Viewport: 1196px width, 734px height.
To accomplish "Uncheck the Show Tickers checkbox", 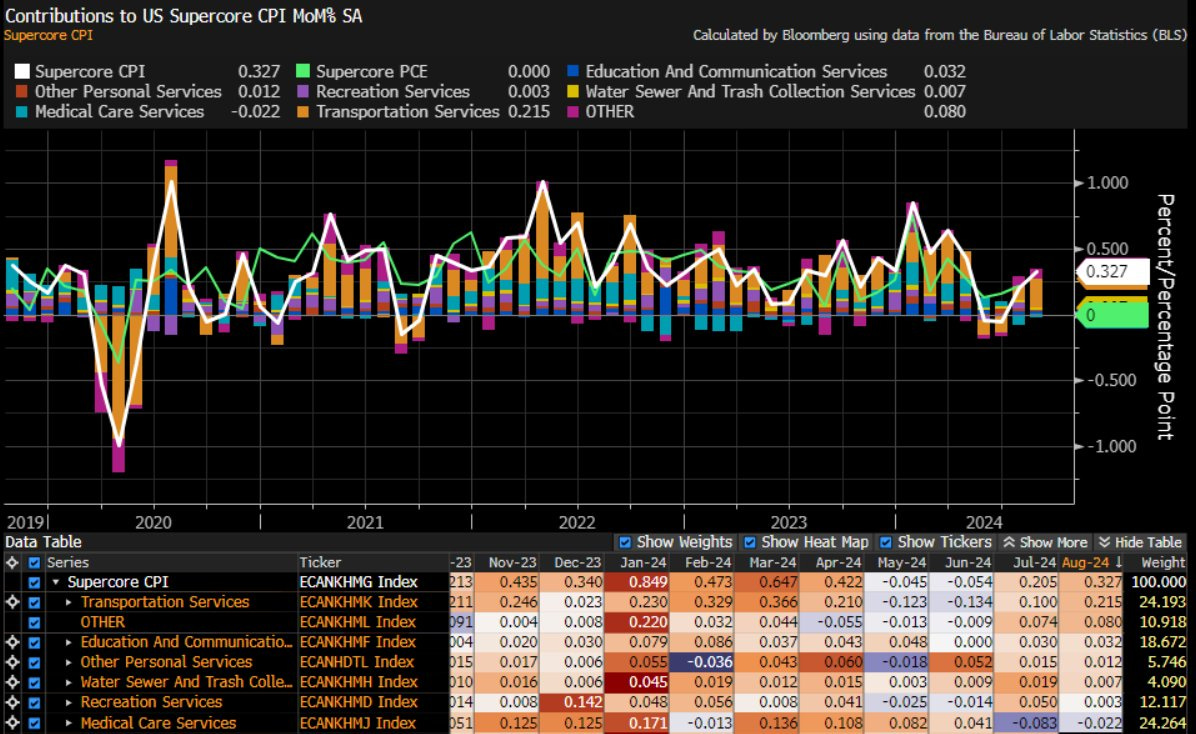I will [x=886, y=542].
